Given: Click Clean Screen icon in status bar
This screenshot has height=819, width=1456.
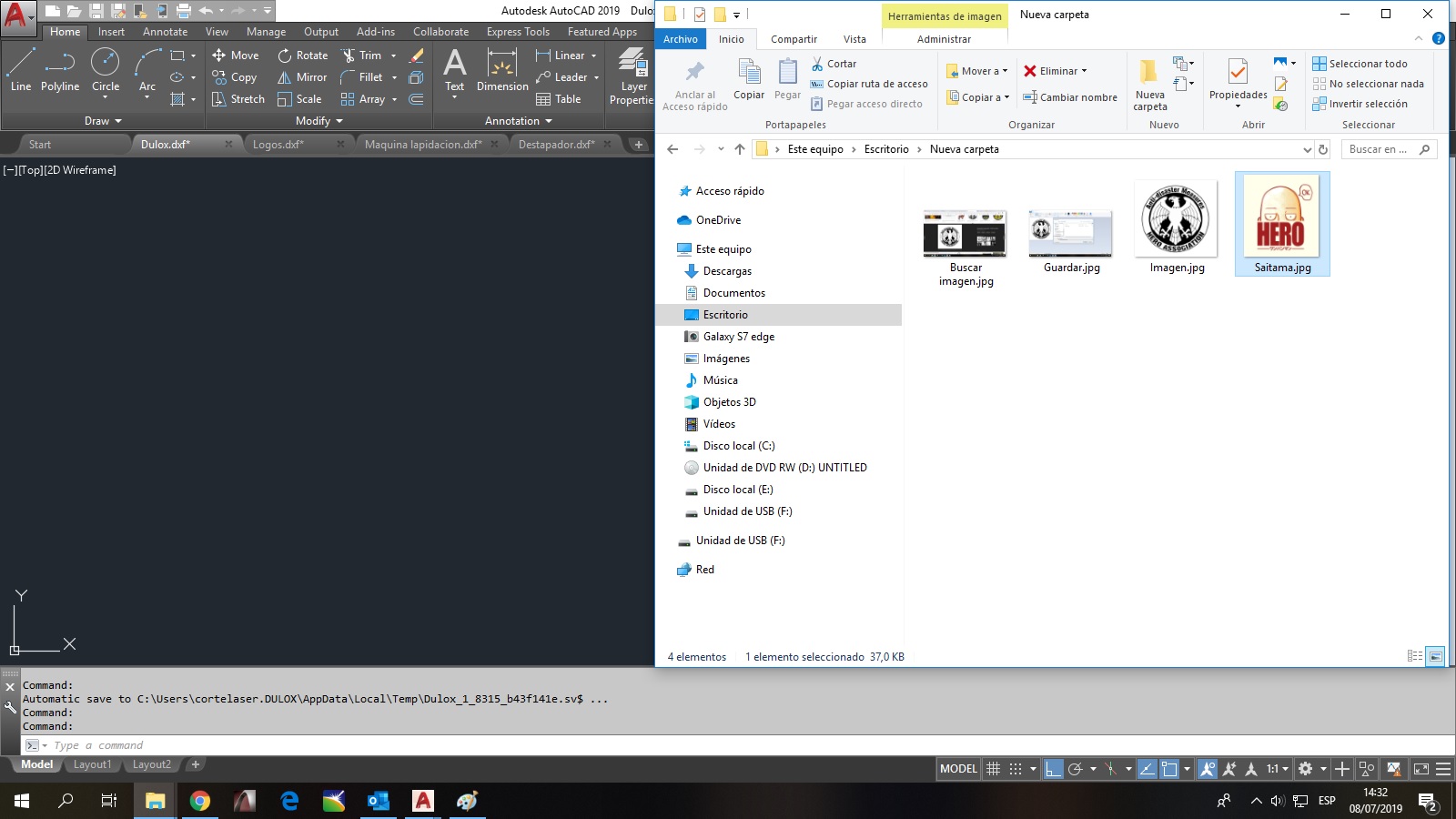Looking at the screenshot, I should pyautogui.click(x=1421, y=769).
